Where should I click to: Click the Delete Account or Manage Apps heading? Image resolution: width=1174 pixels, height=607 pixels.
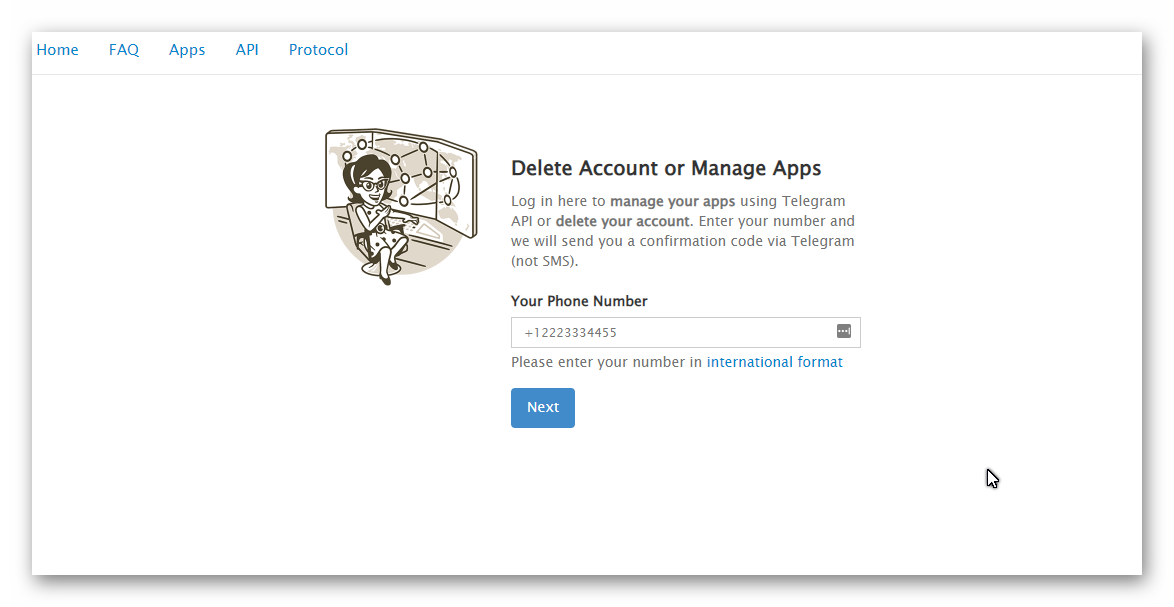click(x=666, y=168)
